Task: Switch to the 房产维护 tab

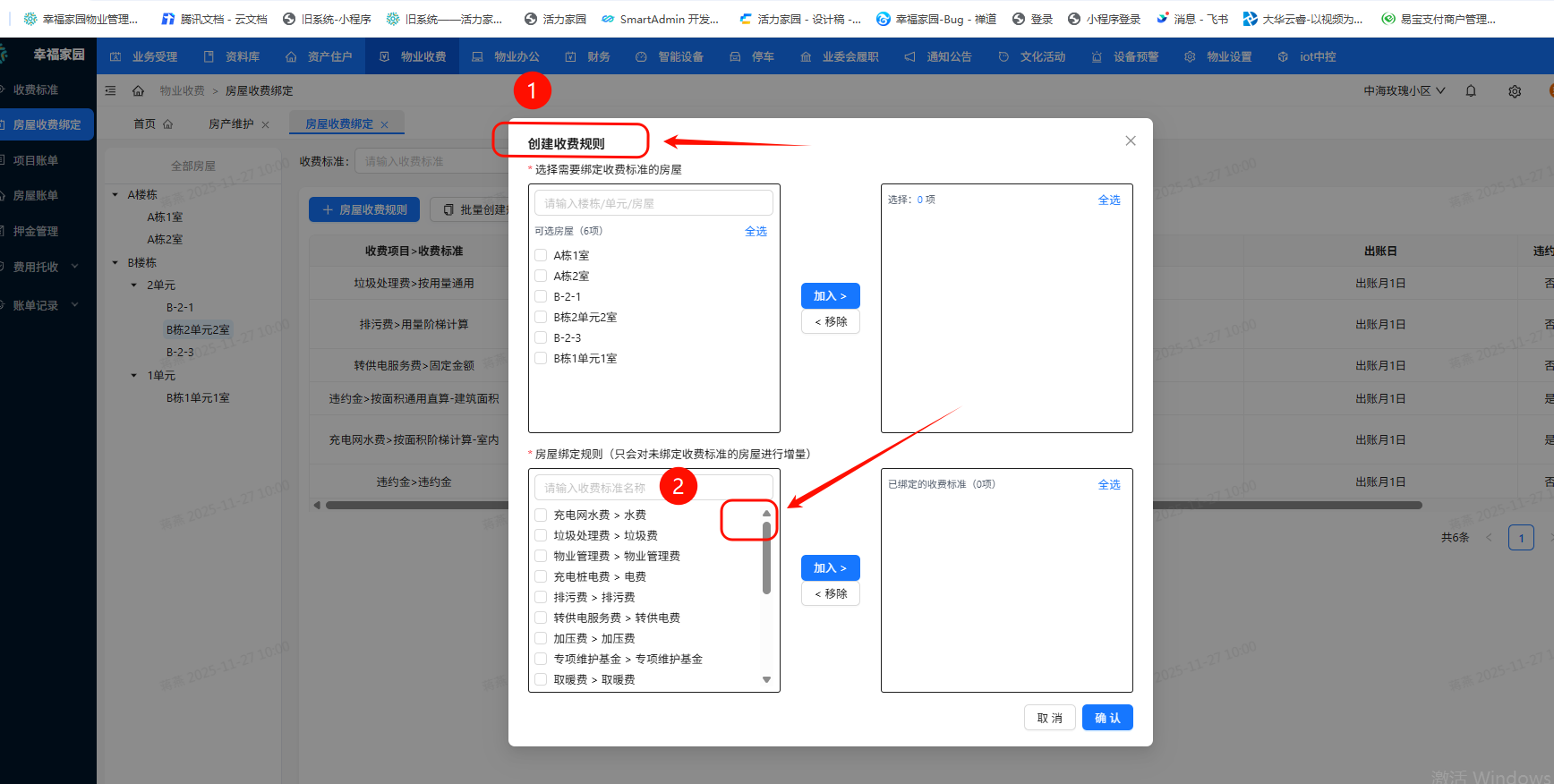Action: point(232,124)
